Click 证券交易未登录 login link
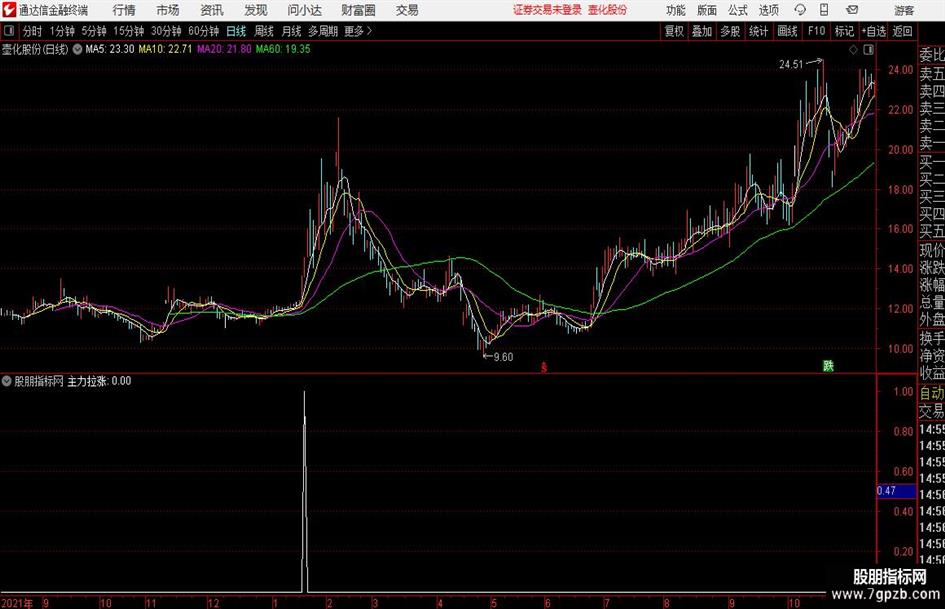The image size is (945, 609). (547, 10)
